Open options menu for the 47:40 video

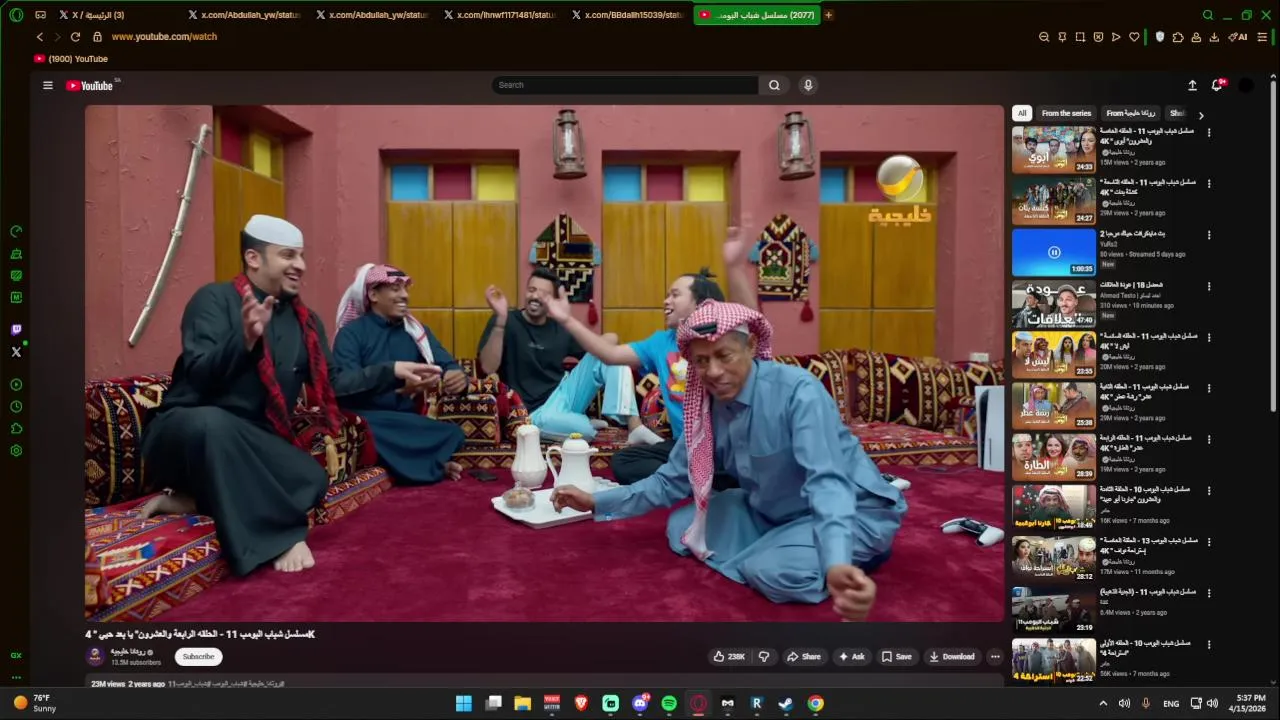tap(1209, 286)
